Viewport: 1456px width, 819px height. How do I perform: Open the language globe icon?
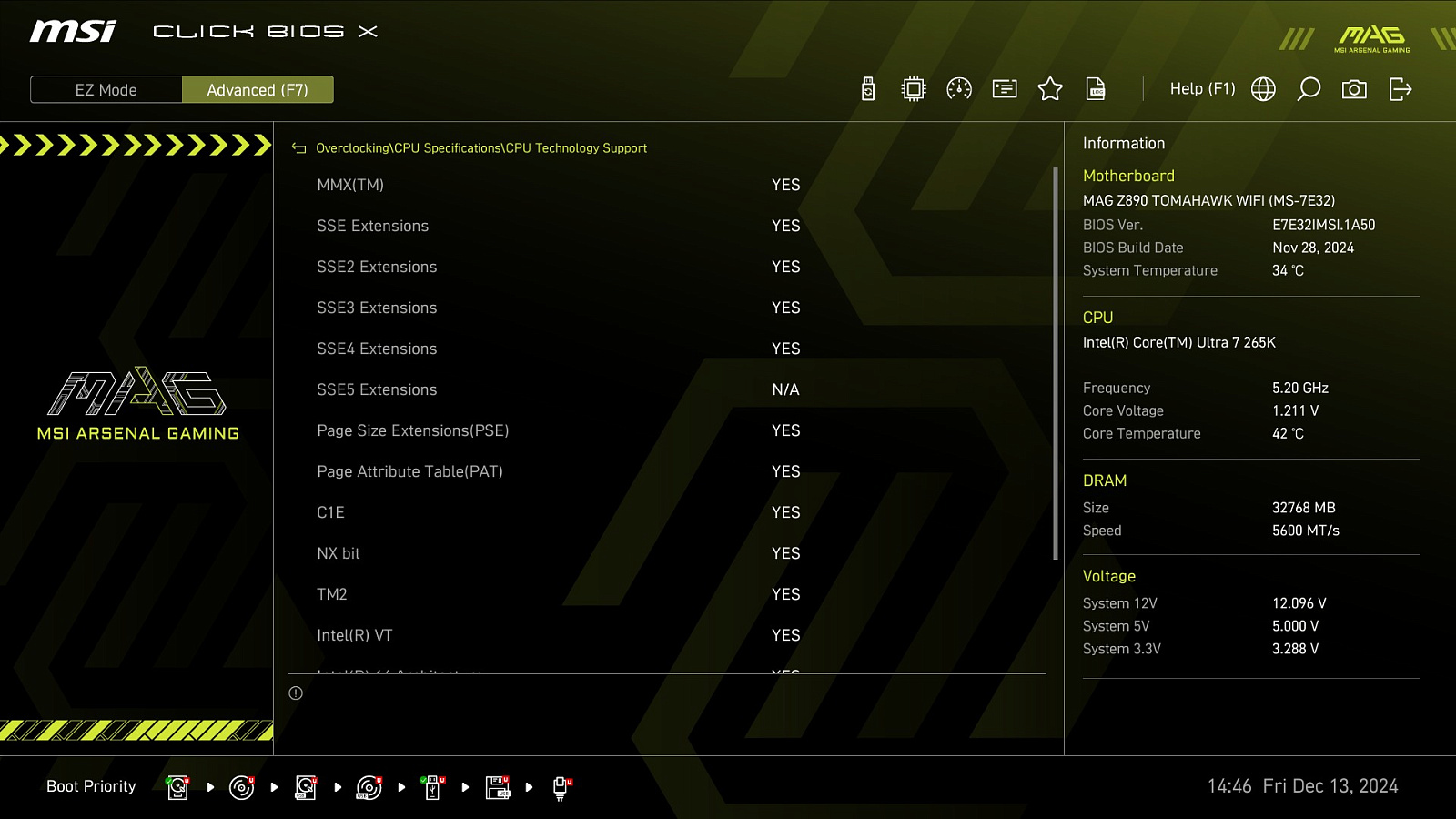click(1263, 88)
